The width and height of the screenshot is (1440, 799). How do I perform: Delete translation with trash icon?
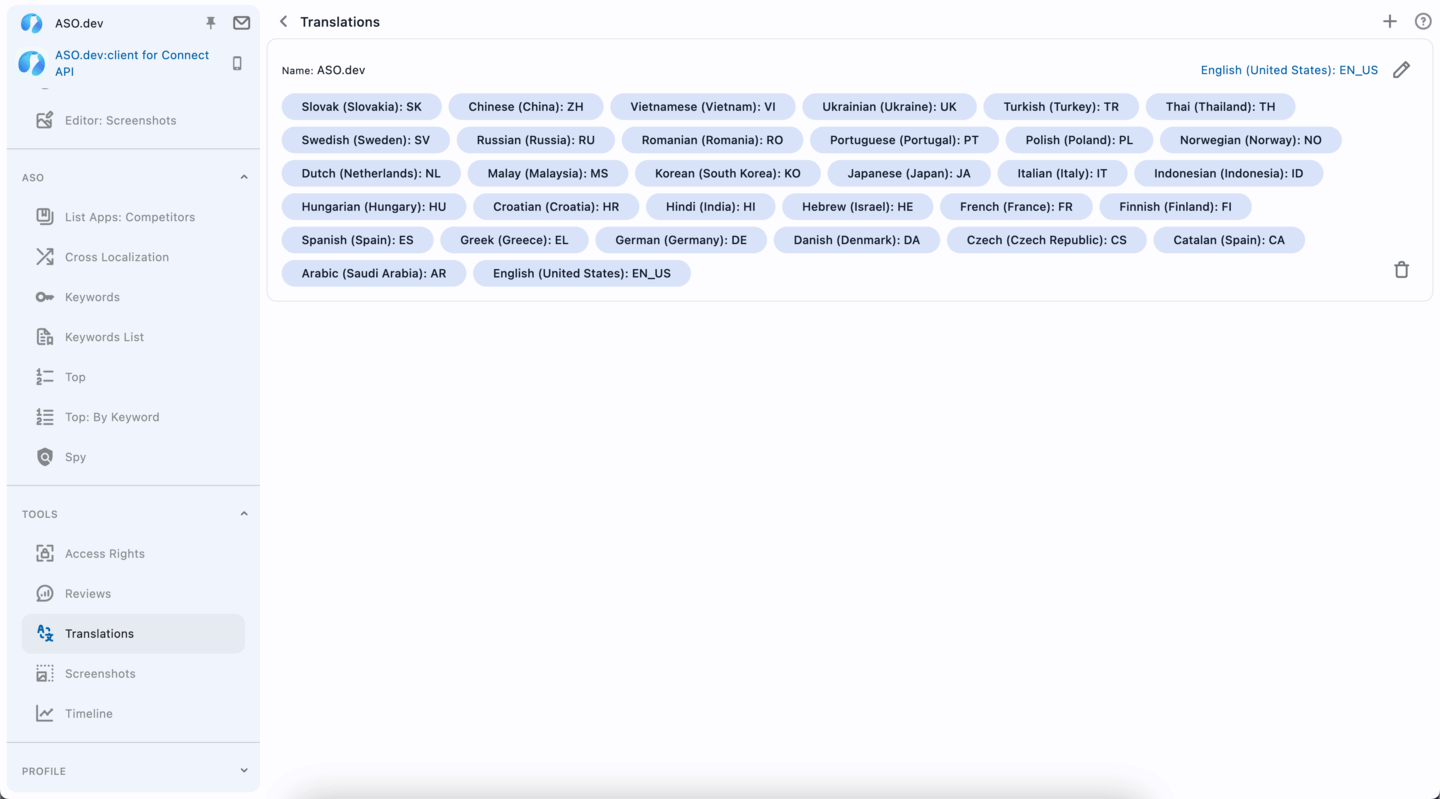pyautogui.click(x=1401, y=269)
